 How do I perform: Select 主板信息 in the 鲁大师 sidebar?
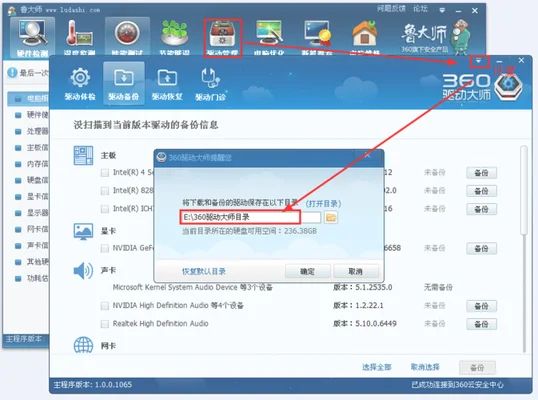(x=32, y=148)
